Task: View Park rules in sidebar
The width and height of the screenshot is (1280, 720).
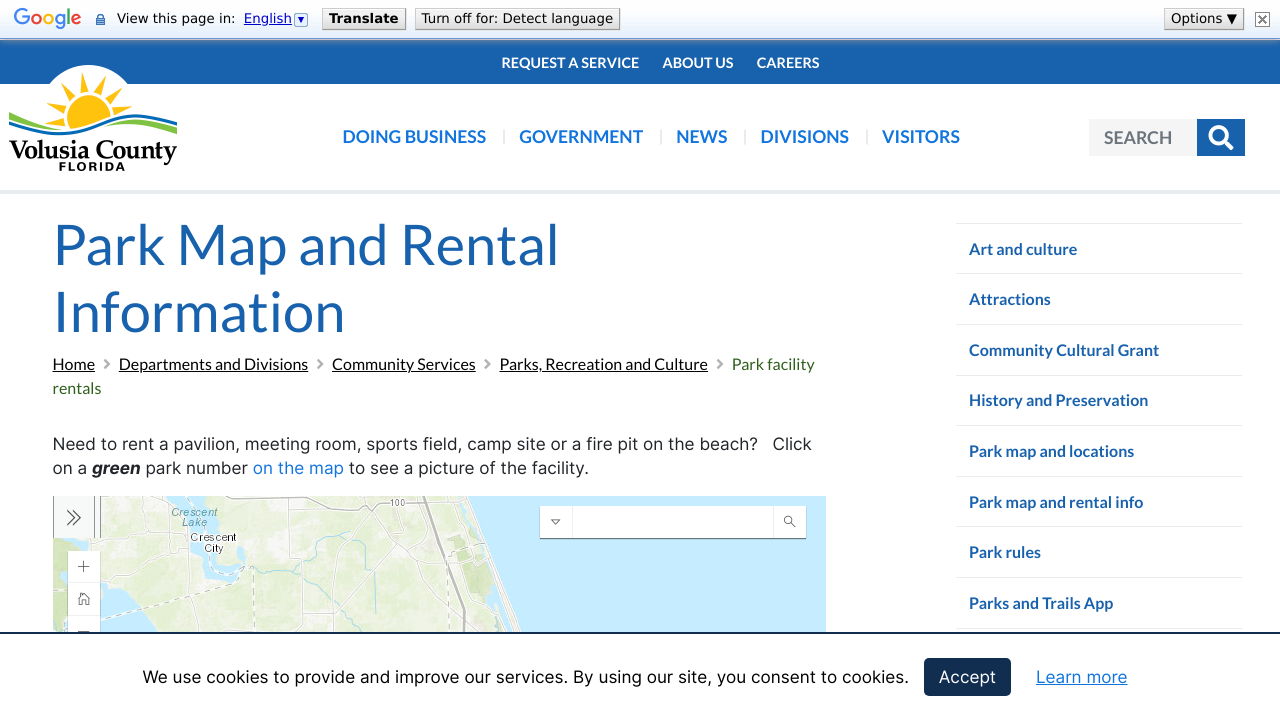Action: click(x=1005, y=552)
